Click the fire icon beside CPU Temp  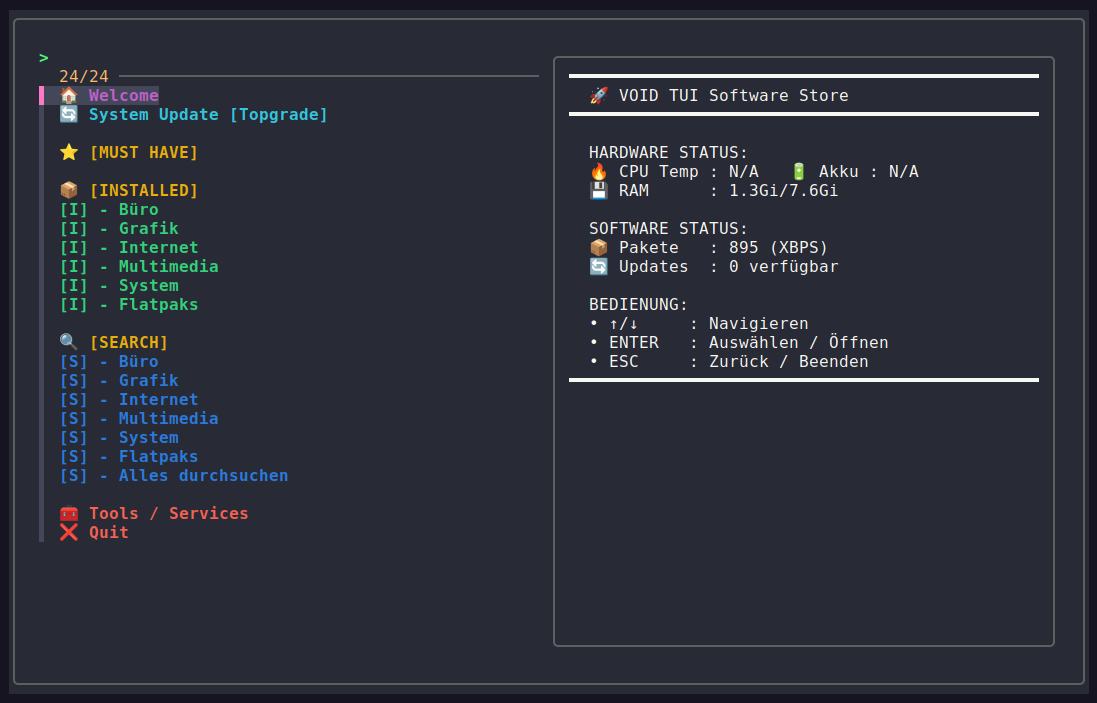pyautogui.click(x=597, y=170)
